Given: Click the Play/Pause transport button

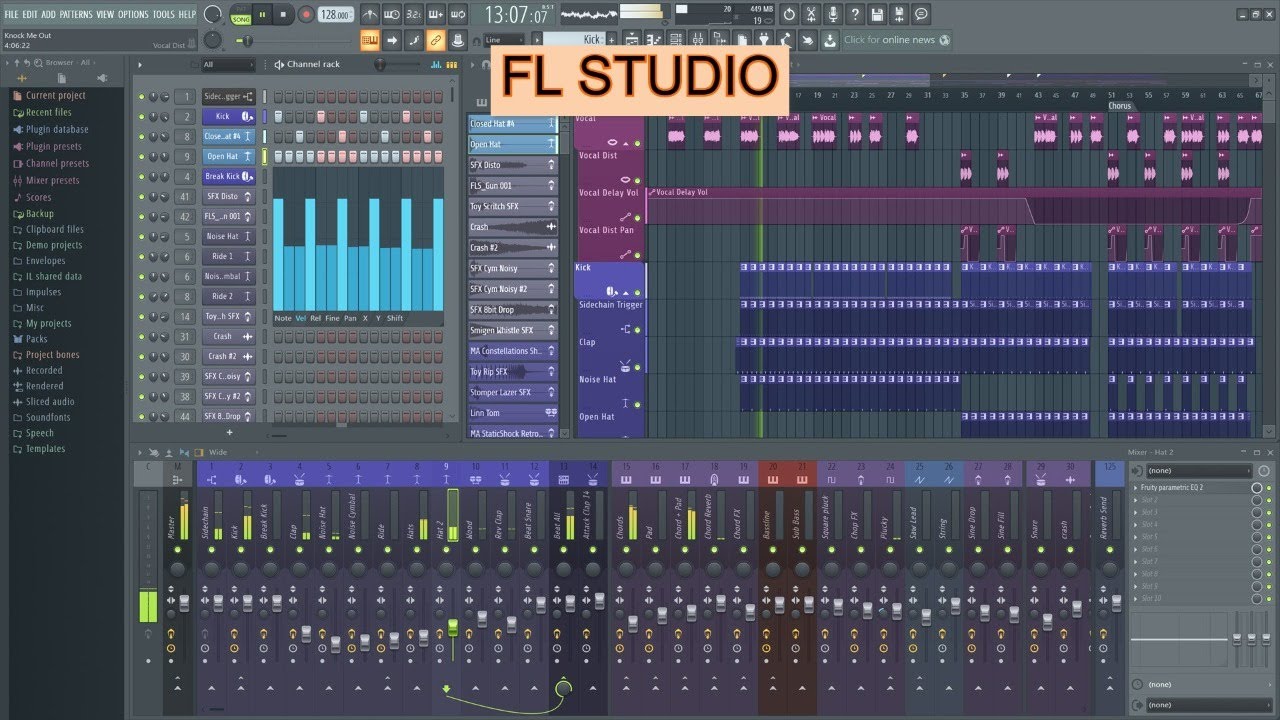Looking at the screenshot, I should tap(263, 15).
